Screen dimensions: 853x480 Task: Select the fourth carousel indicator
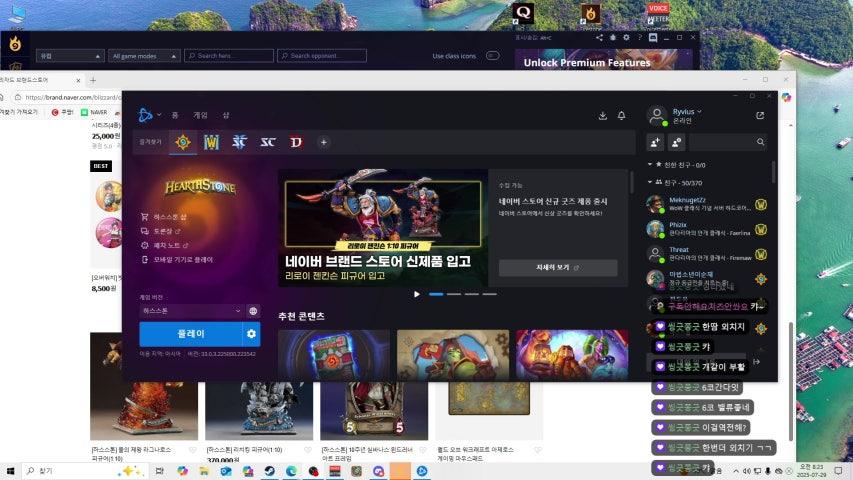coord(490,294)
